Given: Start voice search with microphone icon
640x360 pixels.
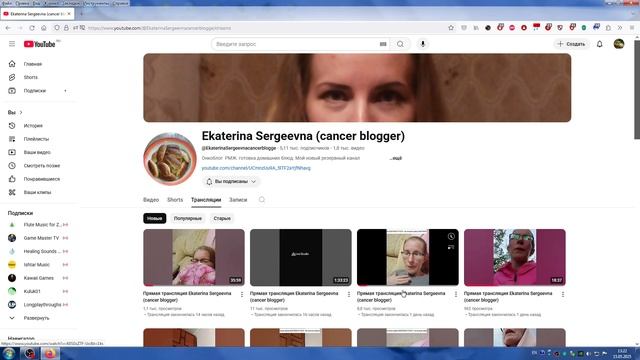Looking at the screenshot, I should tap(423, 44).
